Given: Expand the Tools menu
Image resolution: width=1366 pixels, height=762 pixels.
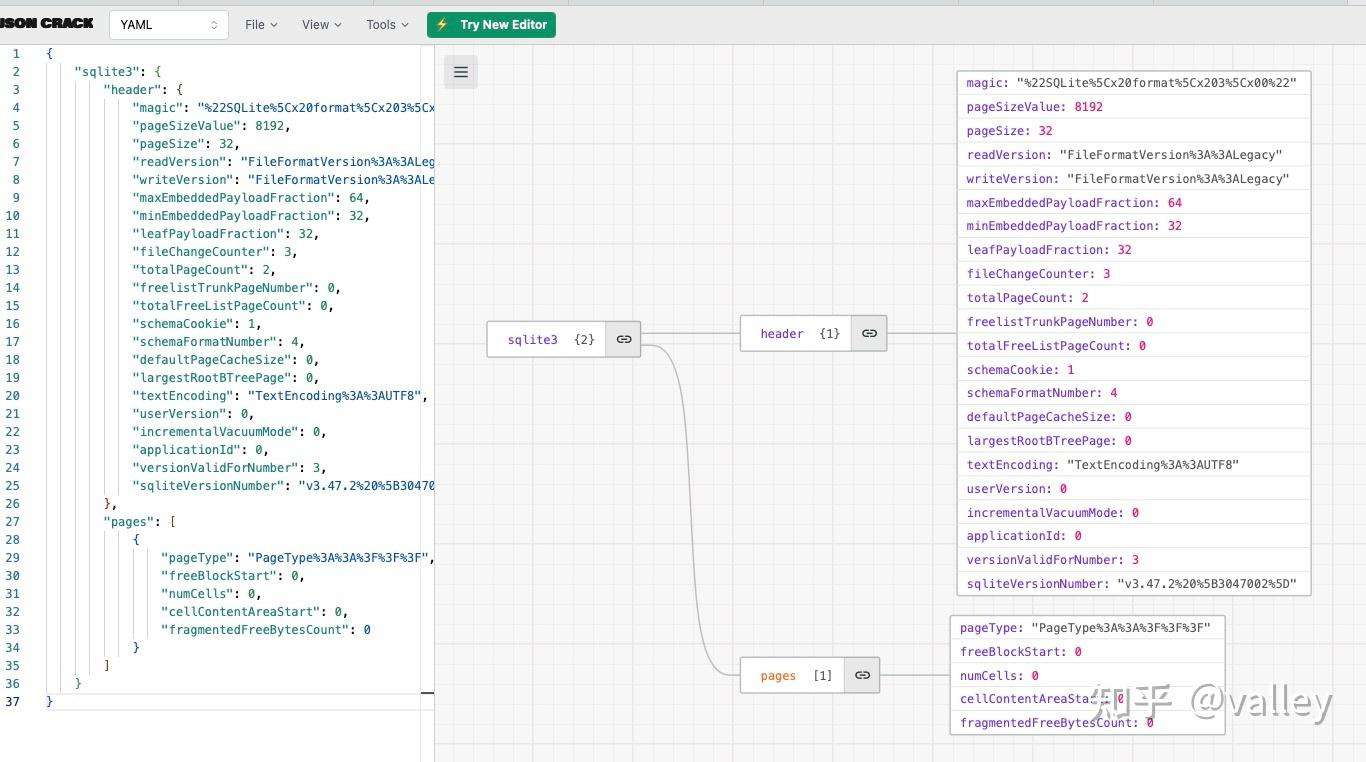Looking at the screenshot, I should click(x=387, y=25).
